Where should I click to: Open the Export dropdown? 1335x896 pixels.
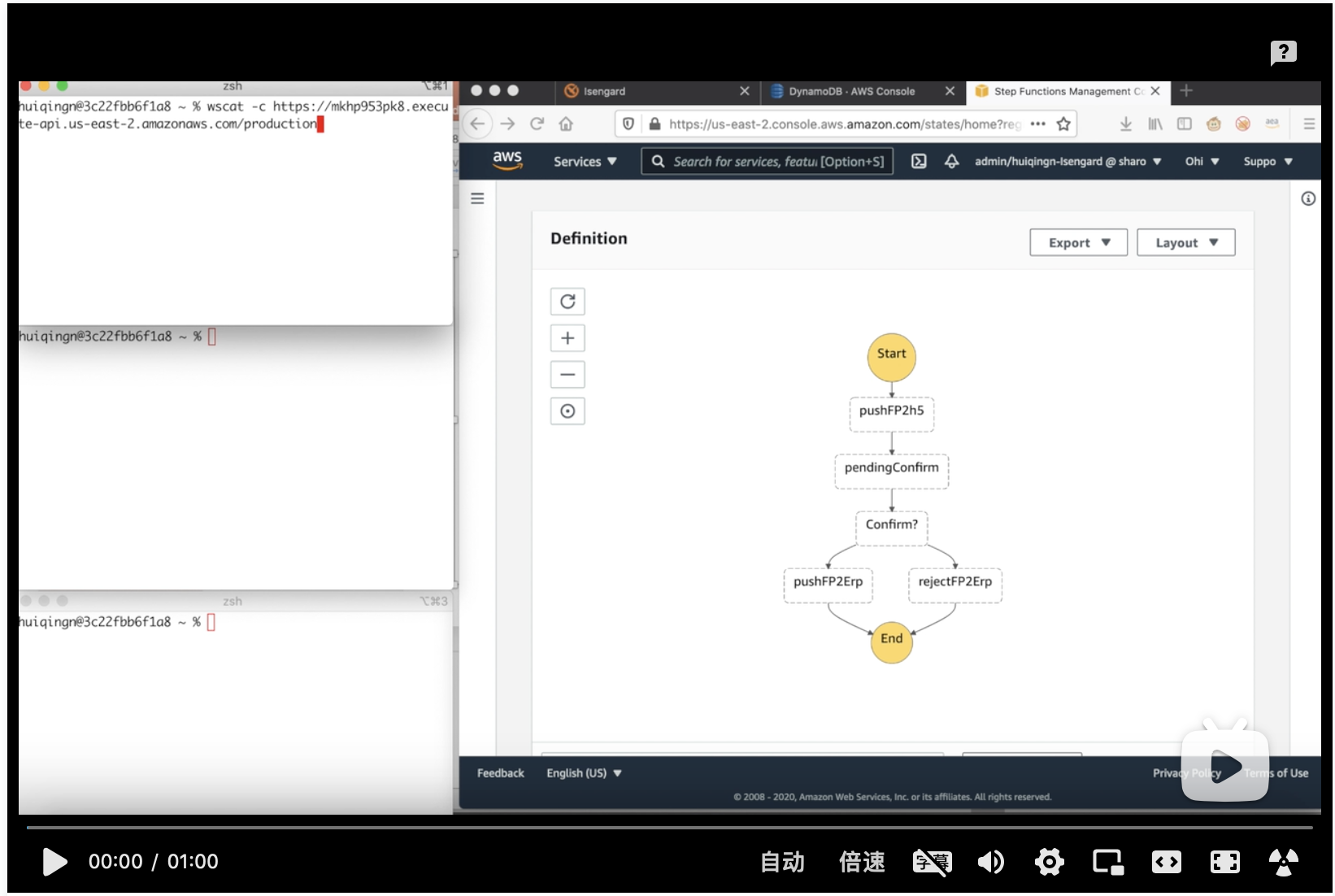(x=1078, y=242)
